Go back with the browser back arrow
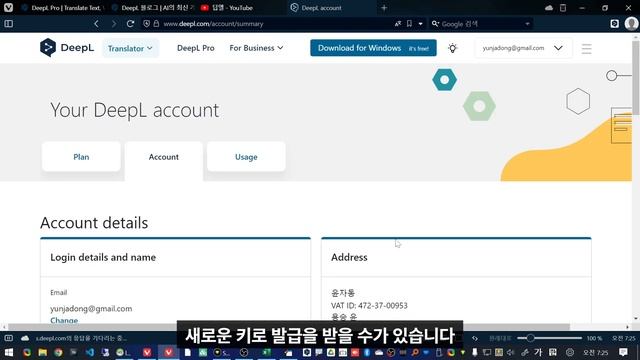The height and width of the screenshot is (360, 640). pyautogui.click(x=96, y=24)
